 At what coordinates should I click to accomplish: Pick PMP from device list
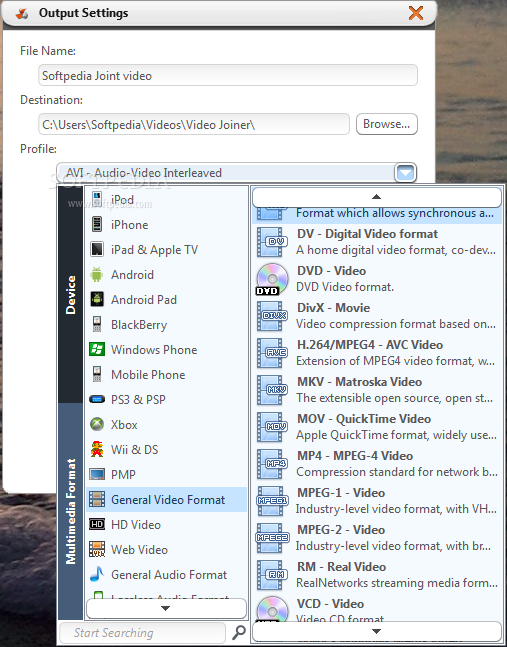(x=166, y=475)
